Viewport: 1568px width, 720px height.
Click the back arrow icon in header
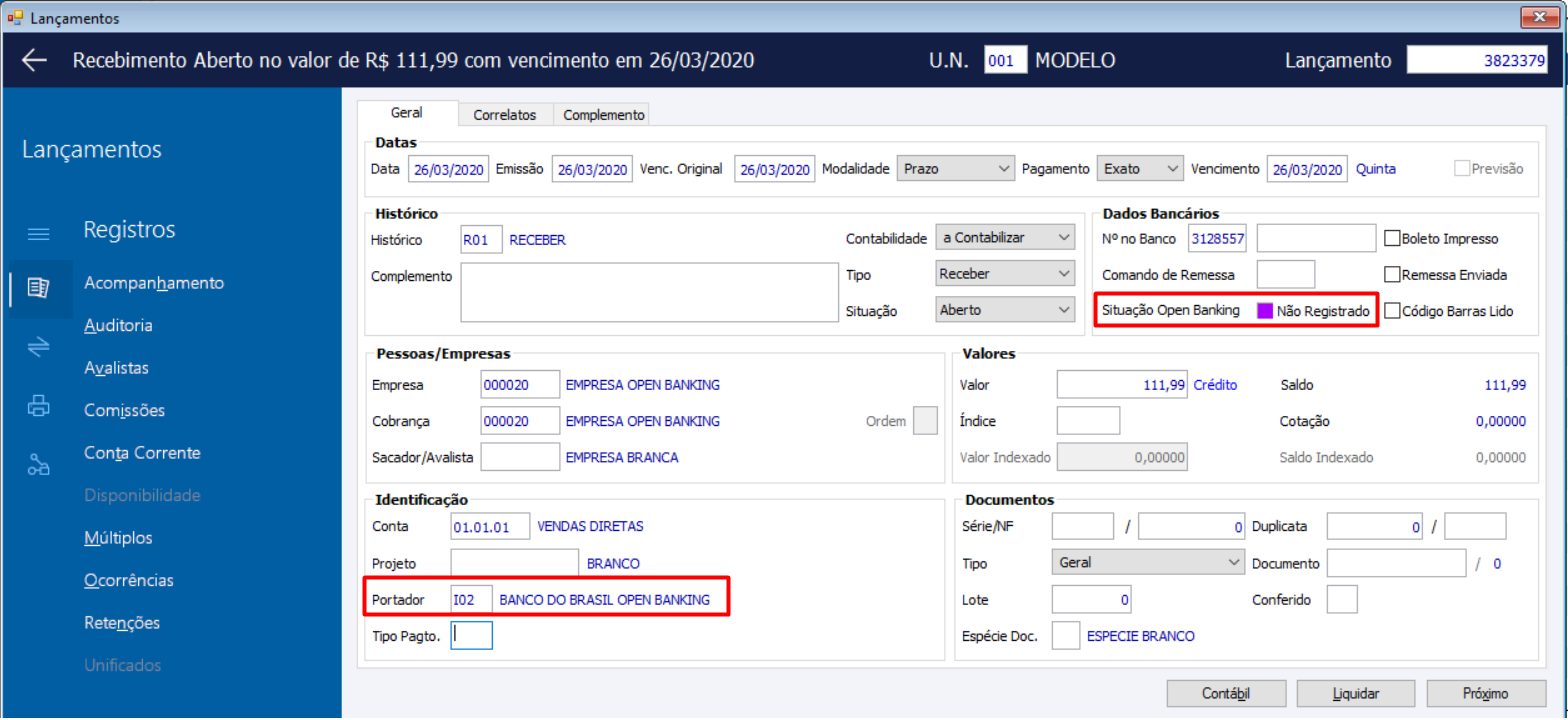click(34, 60)
